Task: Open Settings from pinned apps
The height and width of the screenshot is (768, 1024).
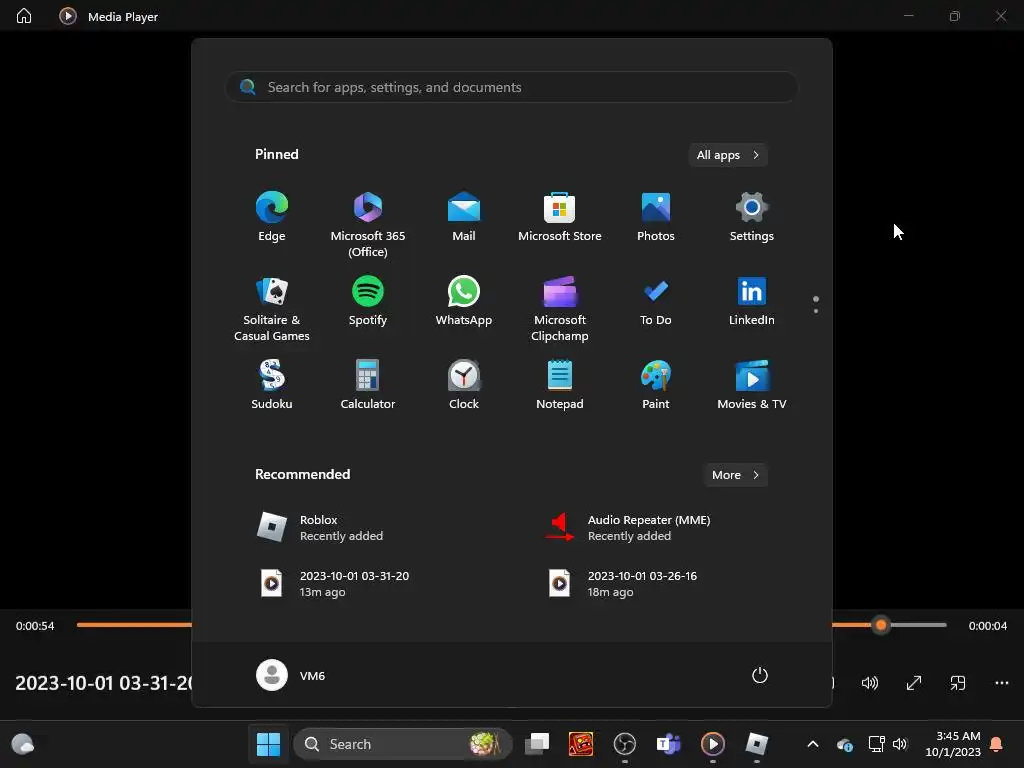Action: click(x=752, y=217)
